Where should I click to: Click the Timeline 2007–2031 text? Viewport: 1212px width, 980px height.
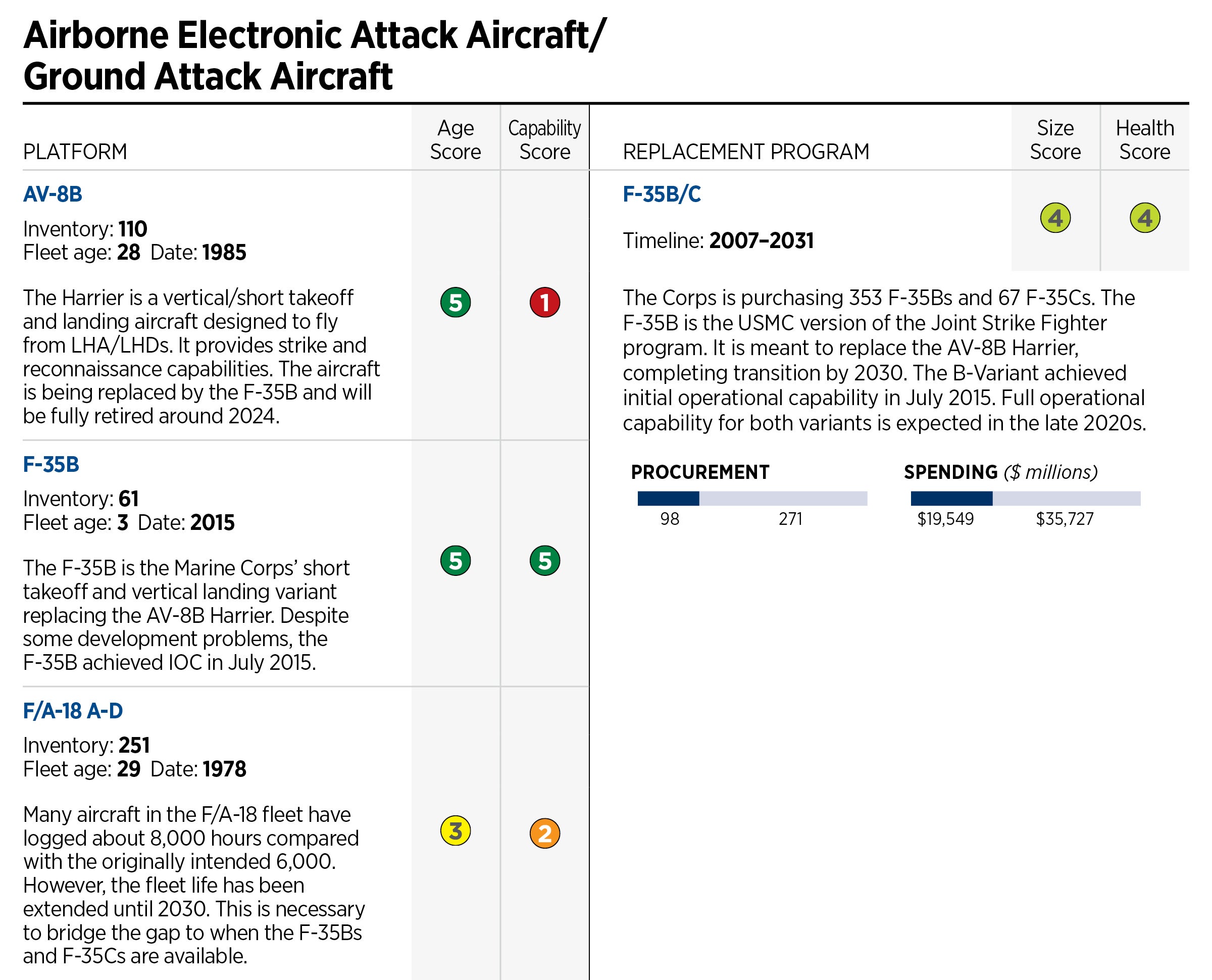pos(718,240)
